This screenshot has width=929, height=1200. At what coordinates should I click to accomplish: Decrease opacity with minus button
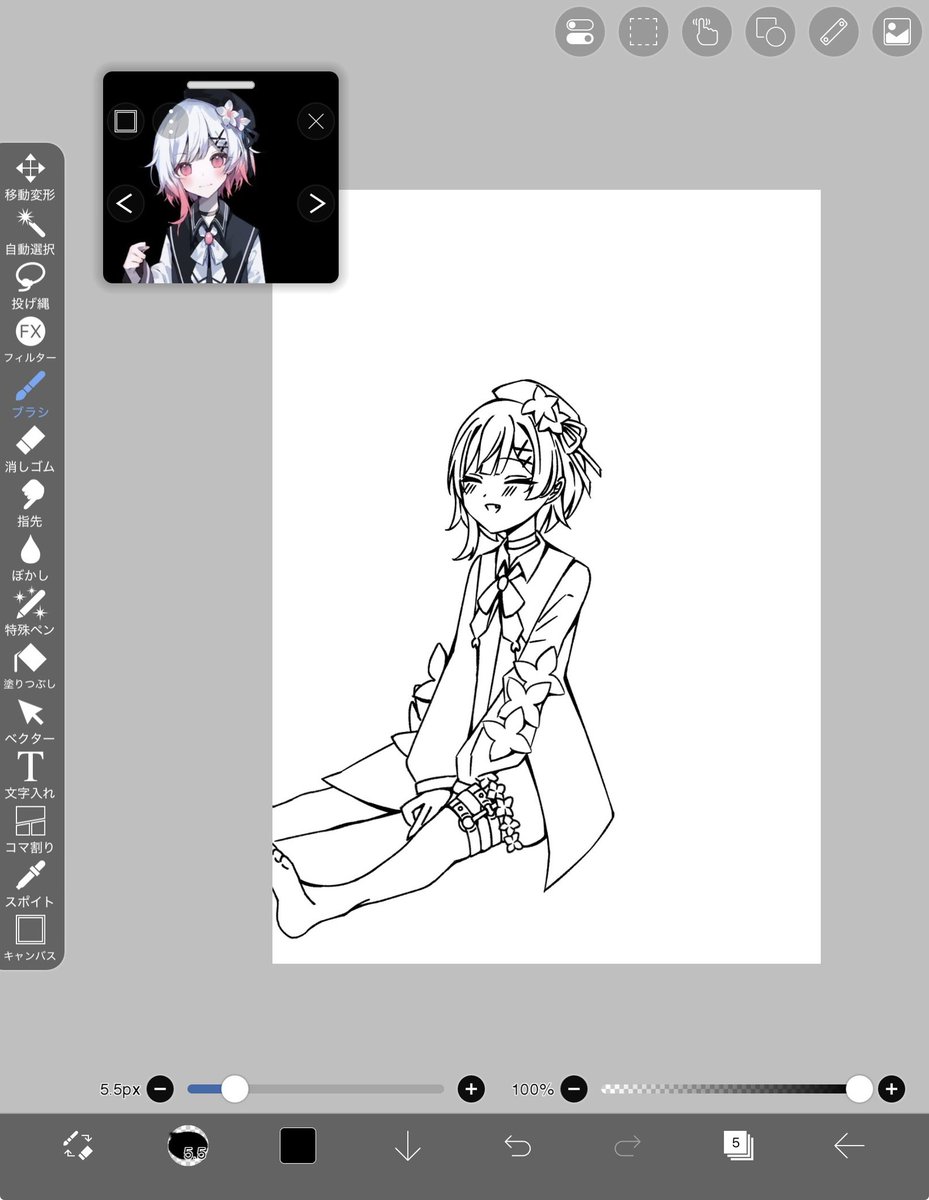tap(573, 1089)
